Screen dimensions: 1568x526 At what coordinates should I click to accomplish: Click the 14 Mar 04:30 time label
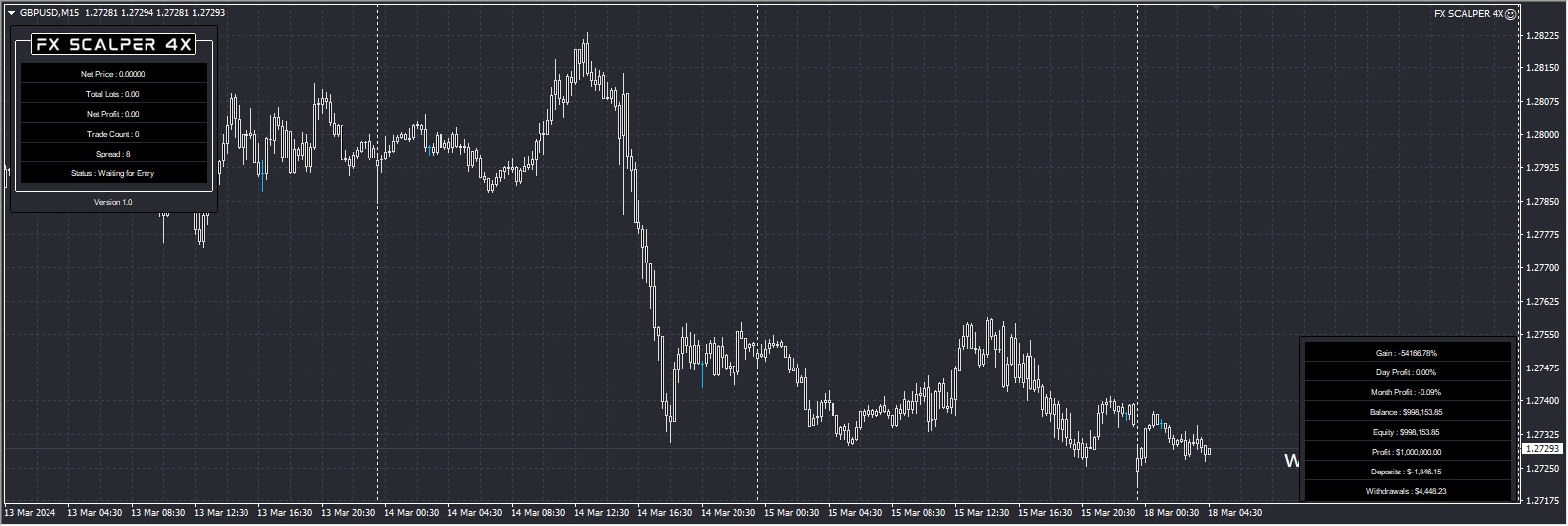475,513
